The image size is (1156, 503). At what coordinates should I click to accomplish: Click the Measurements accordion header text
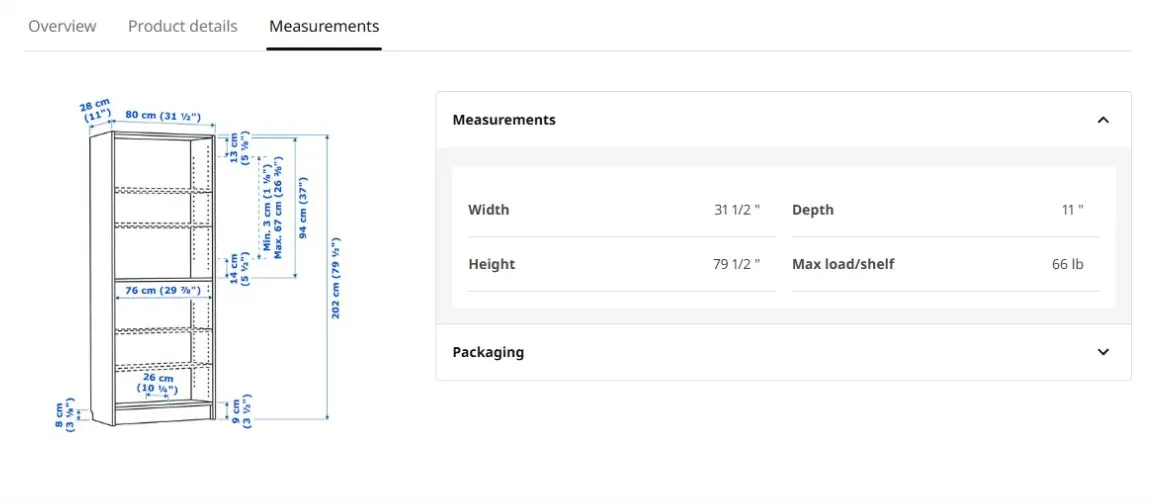504,119
